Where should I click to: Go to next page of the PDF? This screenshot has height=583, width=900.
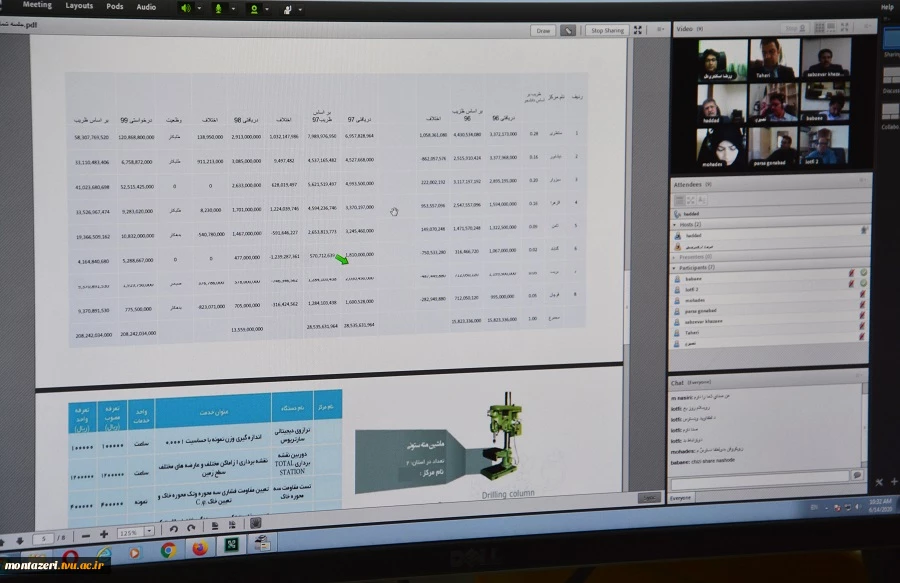[20, 541]
